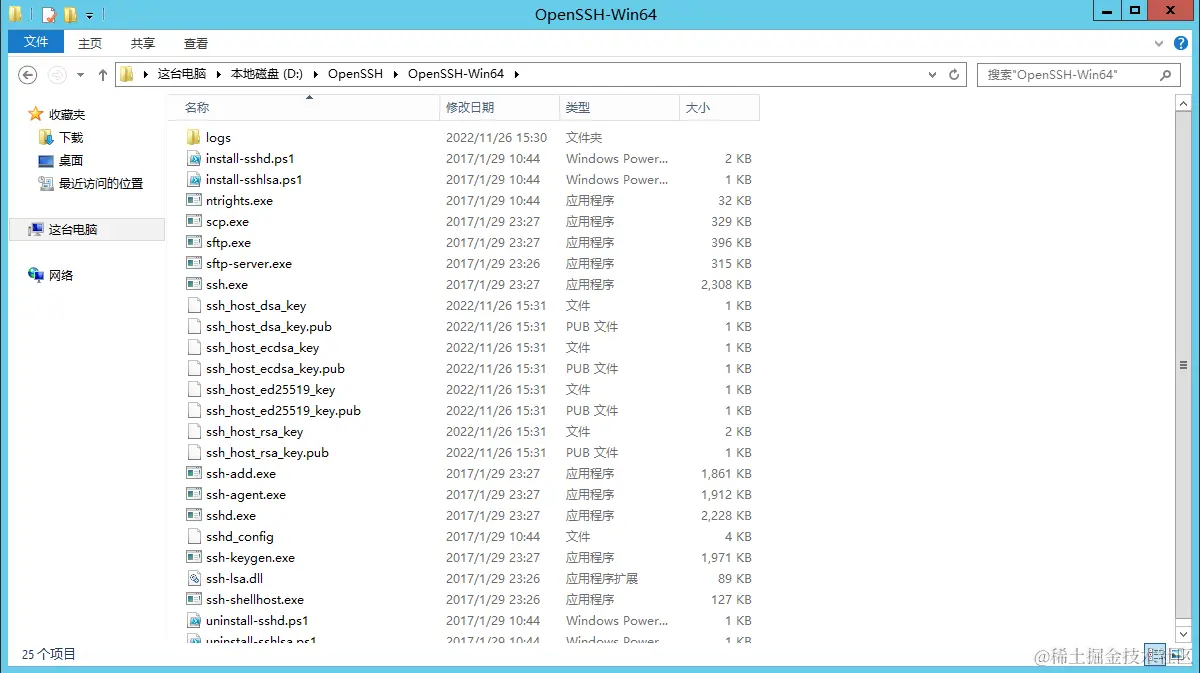The width and height of the screenshot is (1200, 673).
Task: Select the sftp.exe icon
Action: pyautogui.click(x=194, y=243)
